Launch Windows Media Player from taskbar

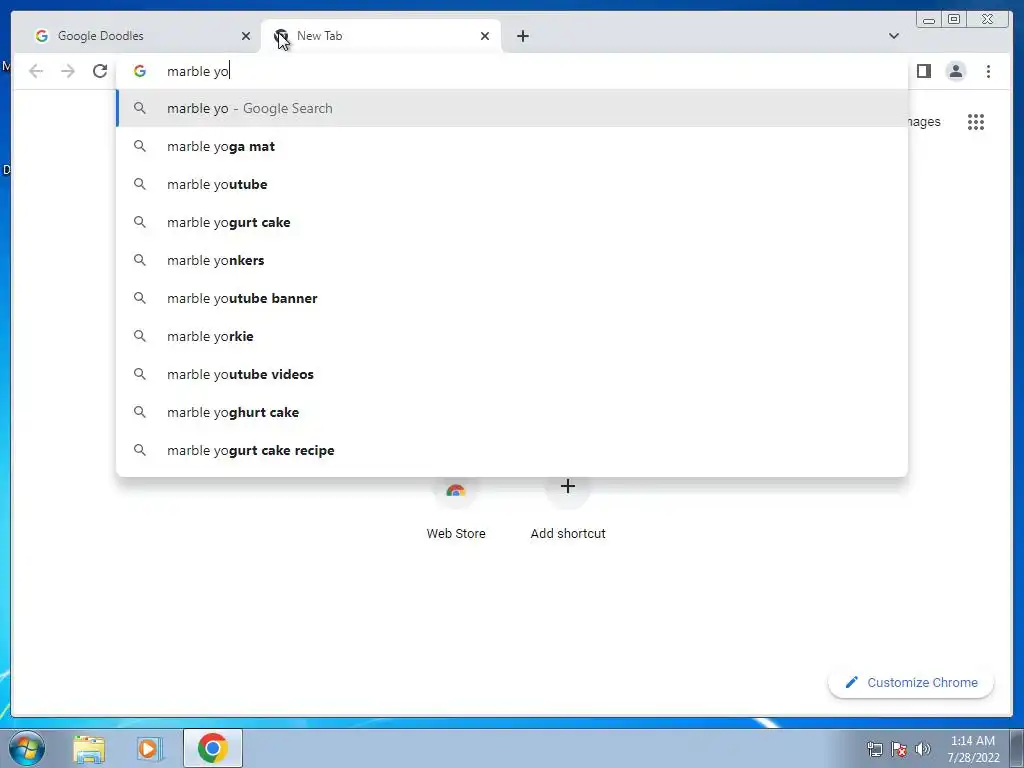point(149,749)
